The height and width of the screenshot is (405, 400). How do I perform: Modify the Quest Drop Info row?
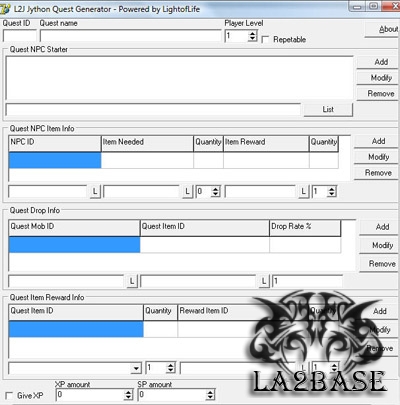point(379,245)
